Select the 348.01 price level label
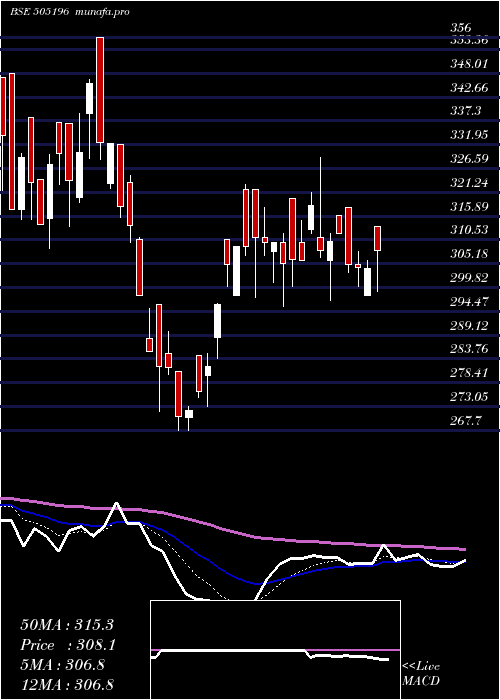This screenshot has height=700, width=500. point(468,64)
